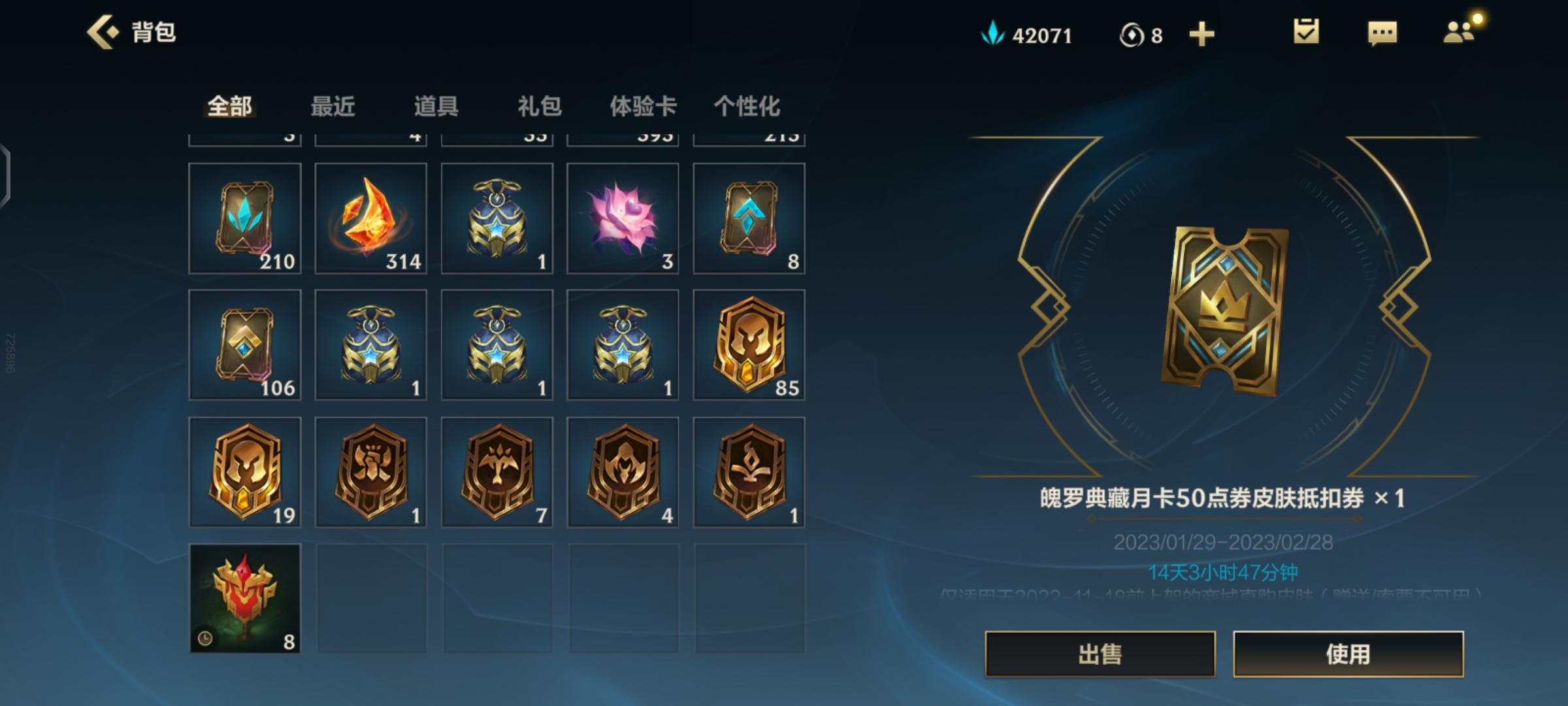Switch to the 道具 tab
Screen dimensions: 1568x706
coord(436,106)
